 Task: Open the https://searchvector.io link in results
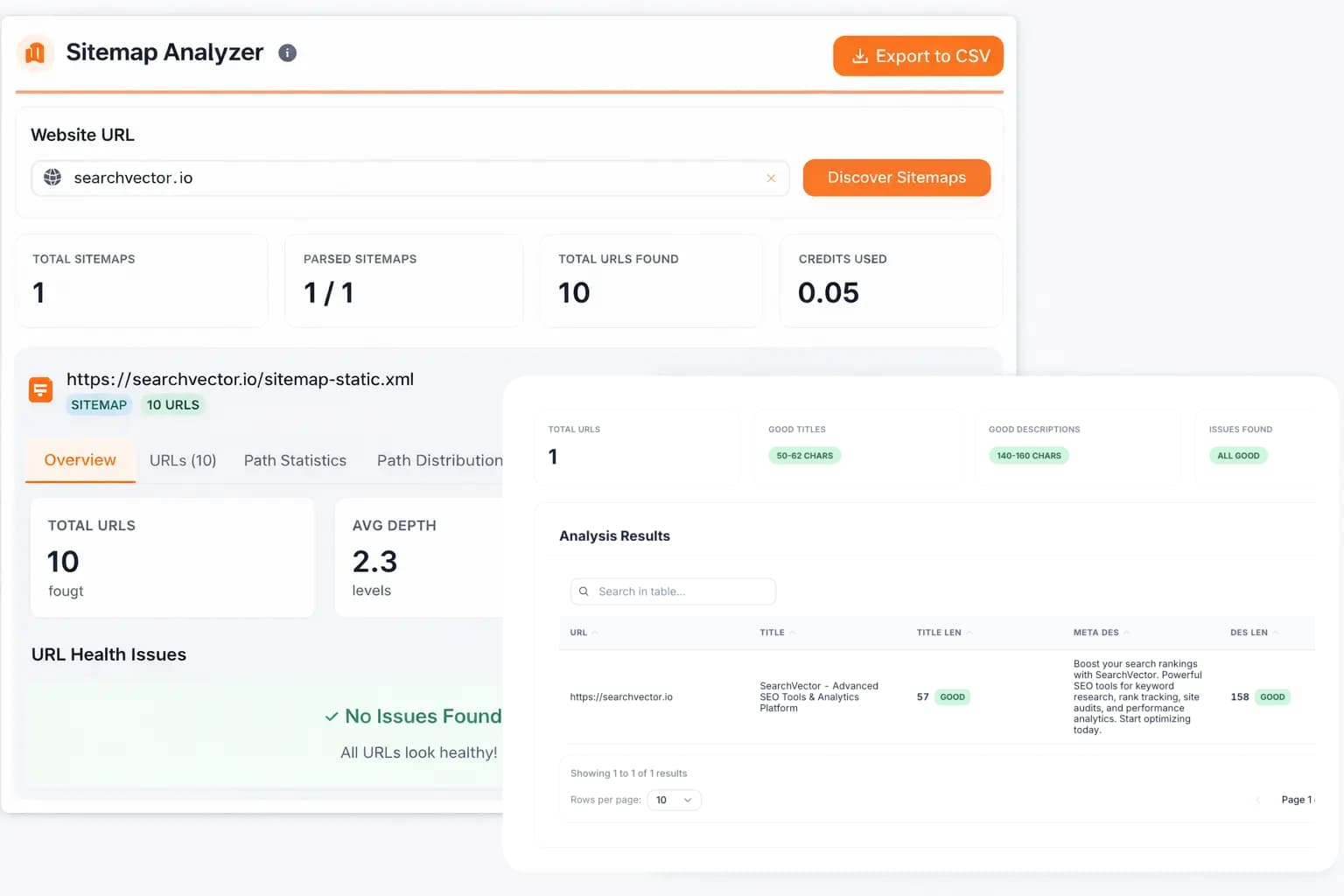[x=621, y=696]
